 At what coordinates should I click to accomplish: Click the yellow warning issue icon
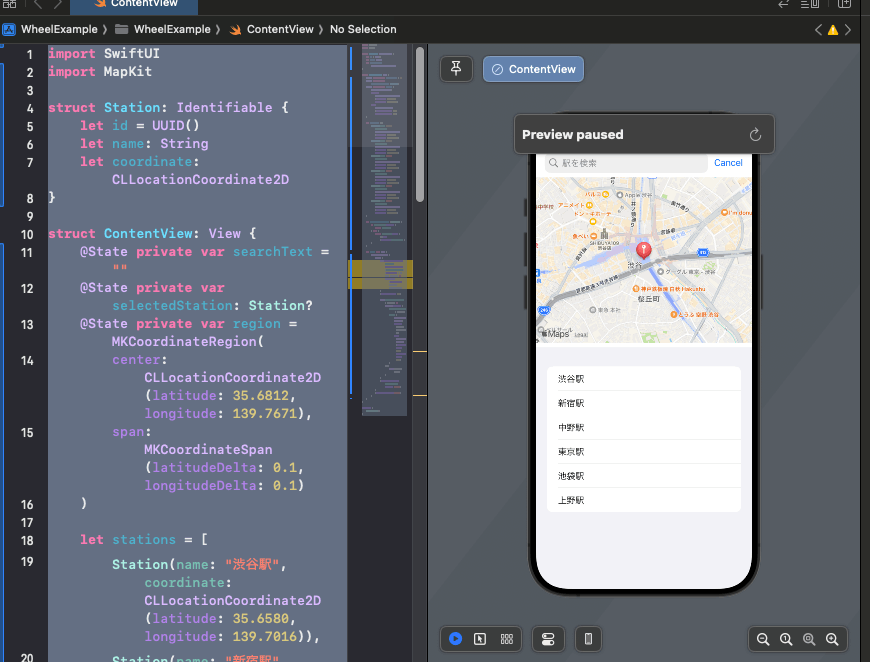[832, 30]
